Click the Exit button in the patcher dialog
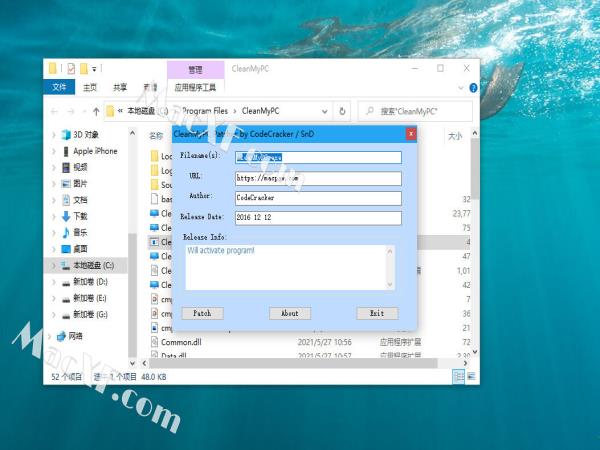This screenshot has height=450, width=600. pyautogui.click(x=377, y=313)
